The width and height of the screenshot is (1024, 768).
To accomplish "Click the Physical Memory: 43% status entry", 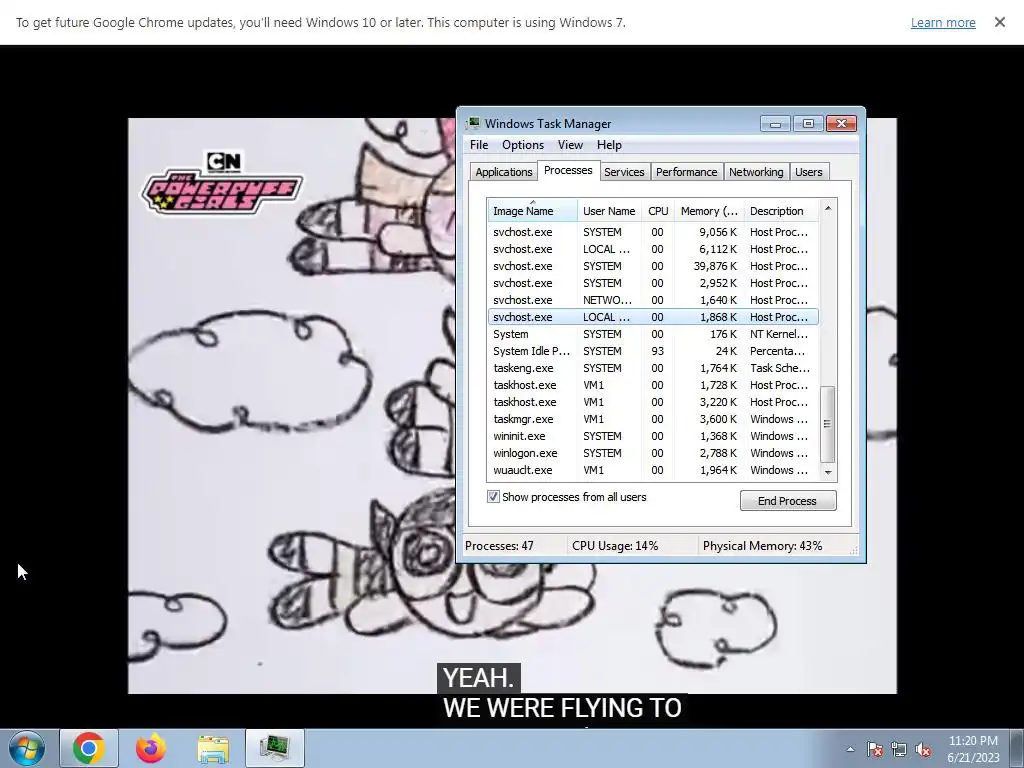I will (x=762, y=546).
